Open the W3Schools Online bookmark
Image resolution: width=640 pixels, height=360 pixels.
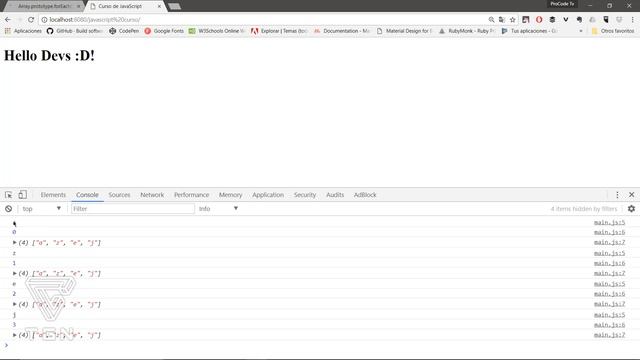point(217,31)
